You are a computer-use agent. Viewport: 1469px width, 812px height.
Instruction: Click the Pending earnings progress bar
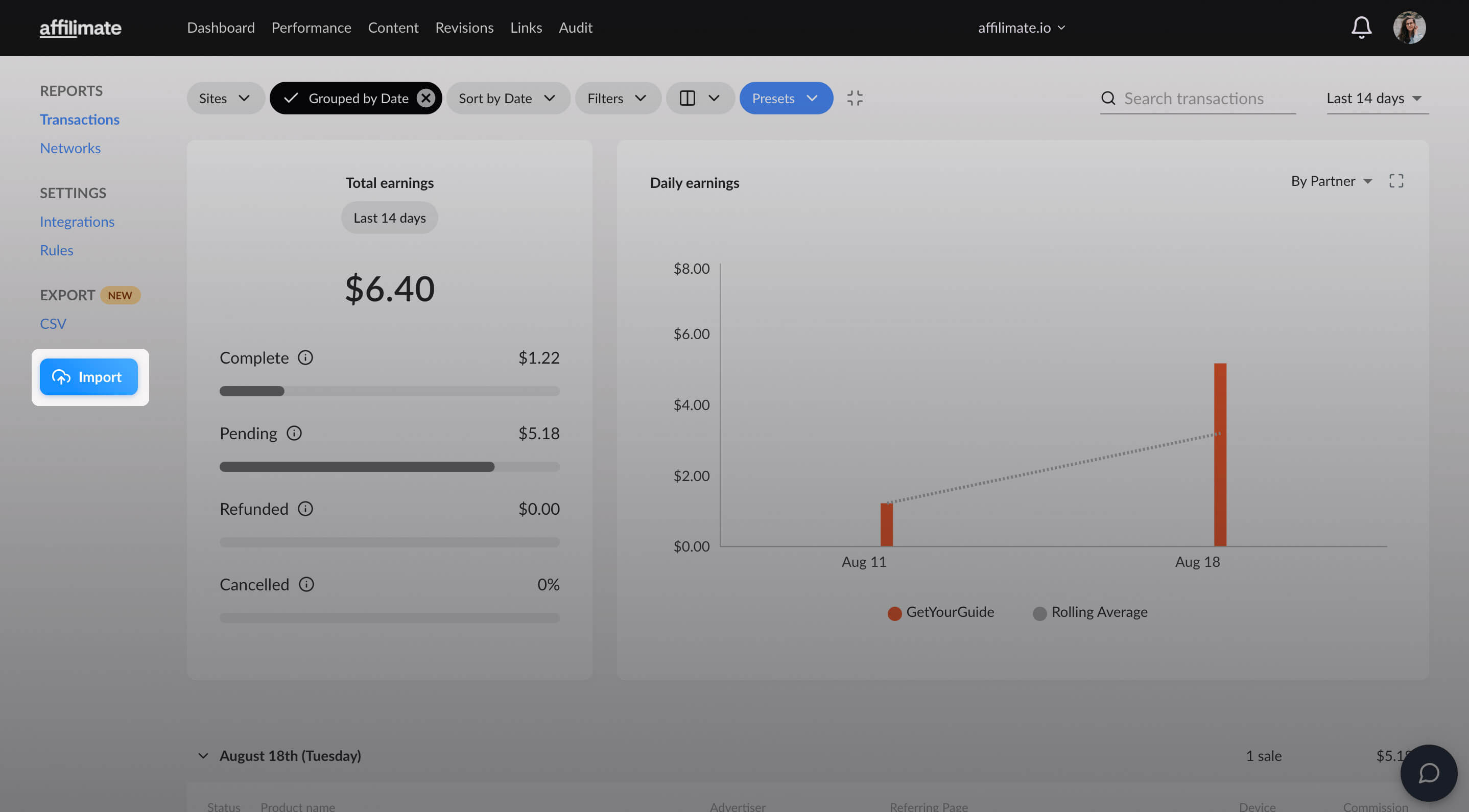[x=390, y=467]
